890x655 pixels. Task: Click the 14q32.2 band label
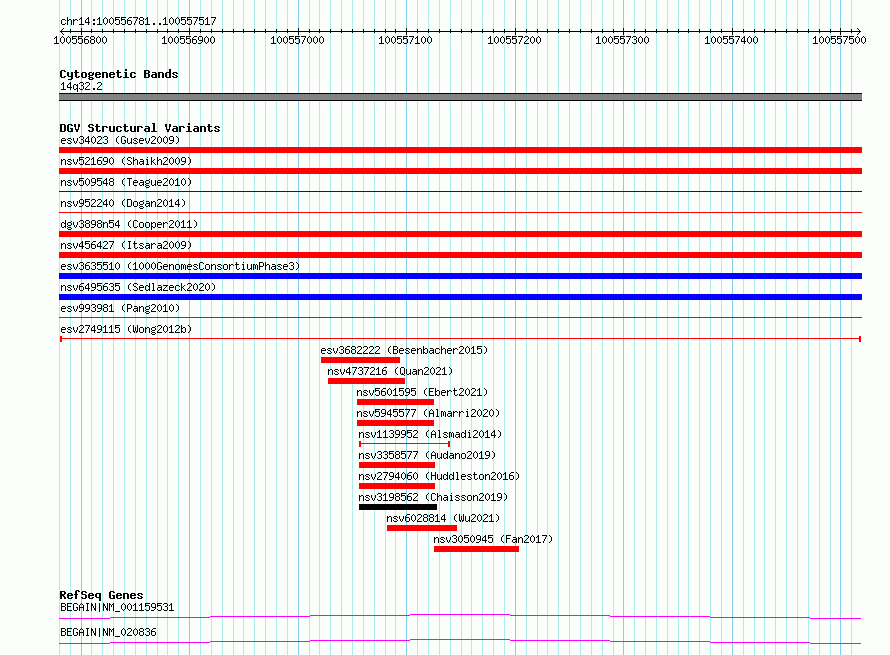point(81,86)
